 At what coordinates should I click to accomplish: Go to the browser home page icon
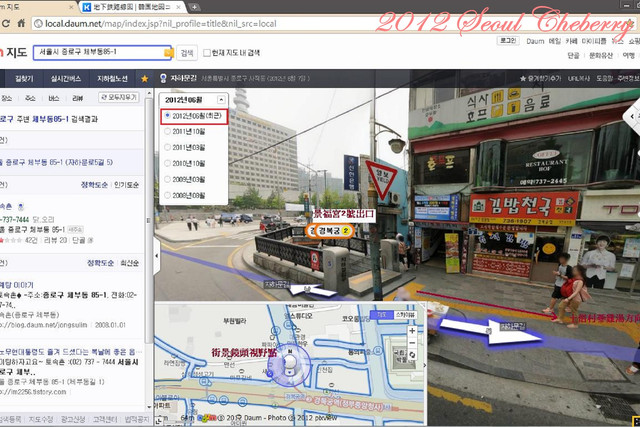[x=21, y=24]
